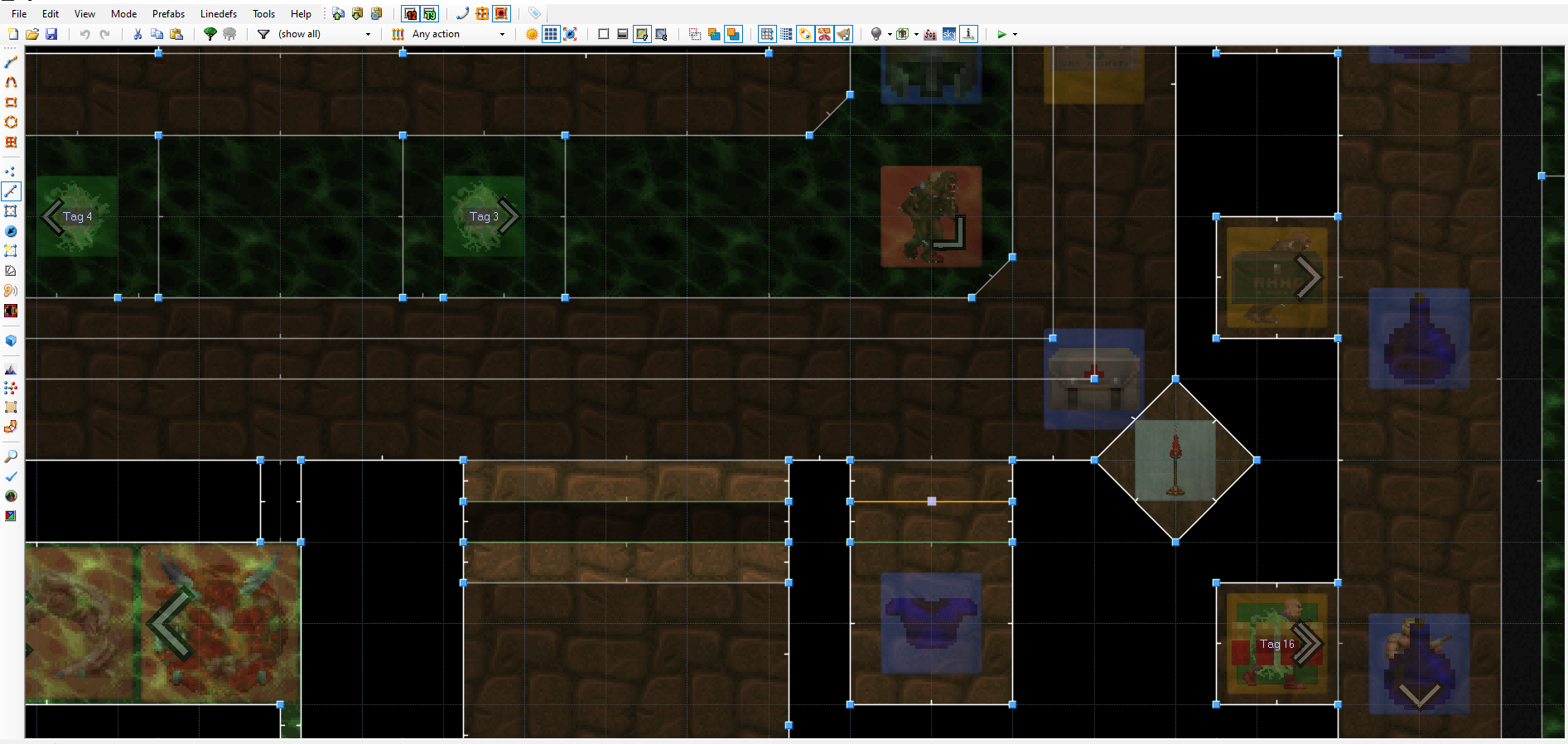Click the linedef color presets icon
The image size is (1568, 744).
pos(398,34)
